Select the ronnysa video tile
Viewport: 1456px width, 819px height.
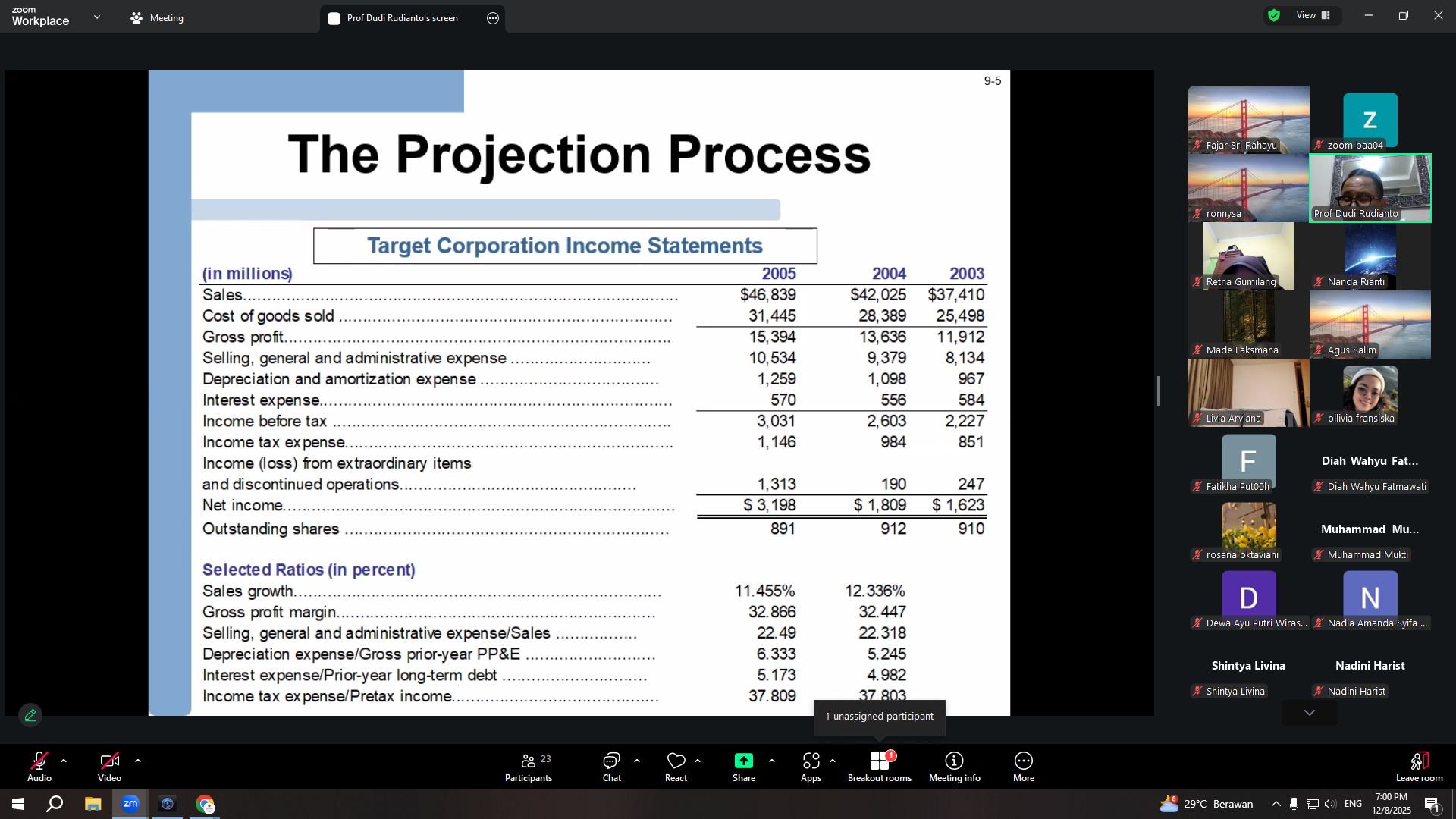pyautogui.click(x=1249, y=188)
